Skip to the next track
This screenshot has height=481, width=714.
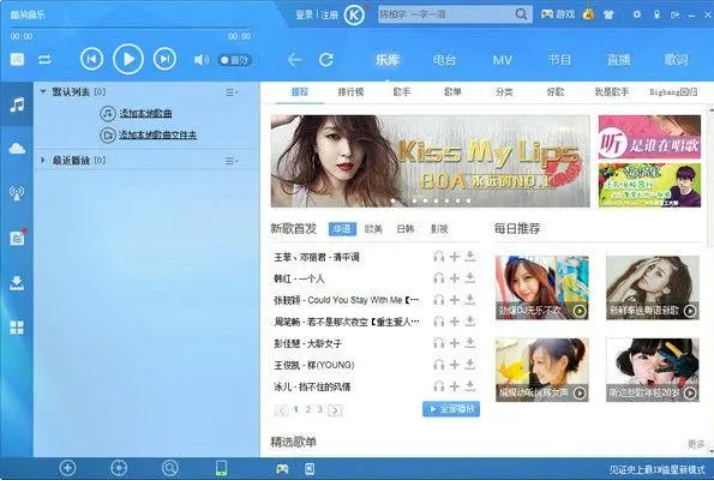[x=164, y=60]
